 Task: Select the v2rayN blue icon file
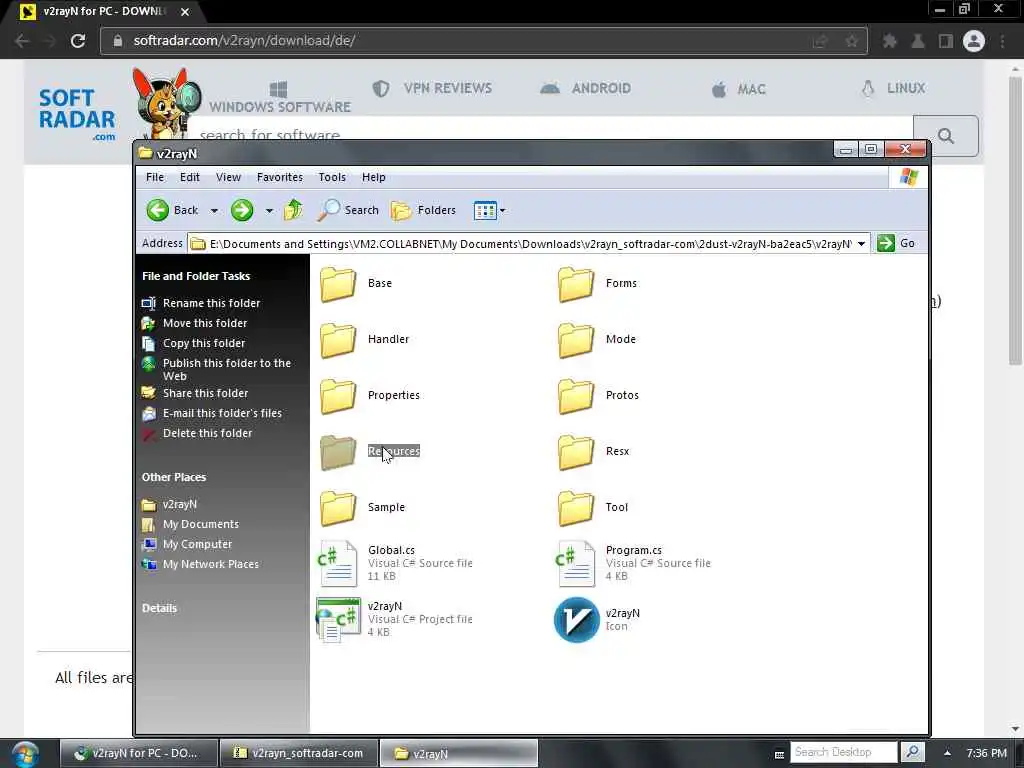(576, 620)
